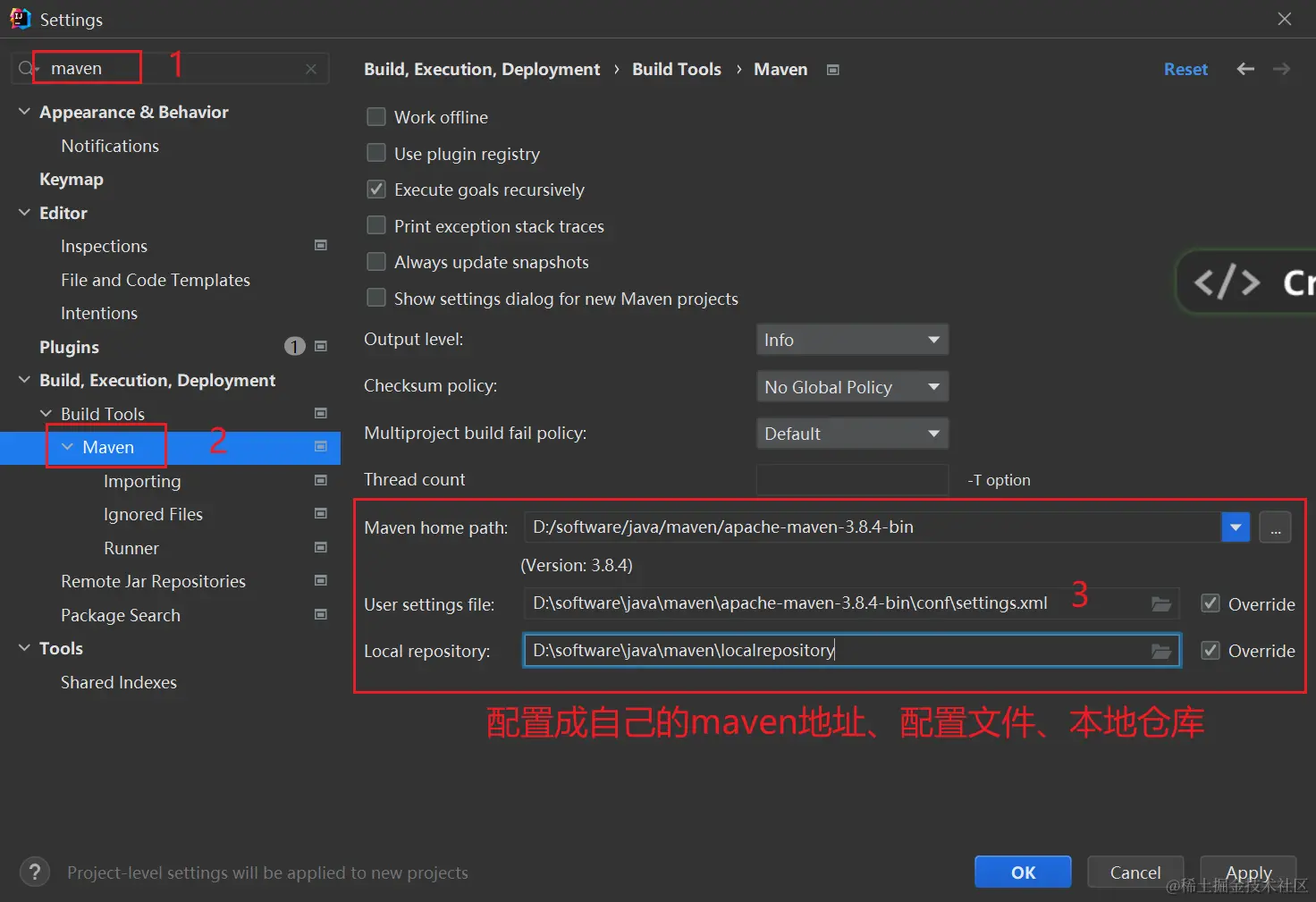Click project-level icon on Maven tree row
This screenshot has width=1316, height=902.
click(x=321, y=446)
